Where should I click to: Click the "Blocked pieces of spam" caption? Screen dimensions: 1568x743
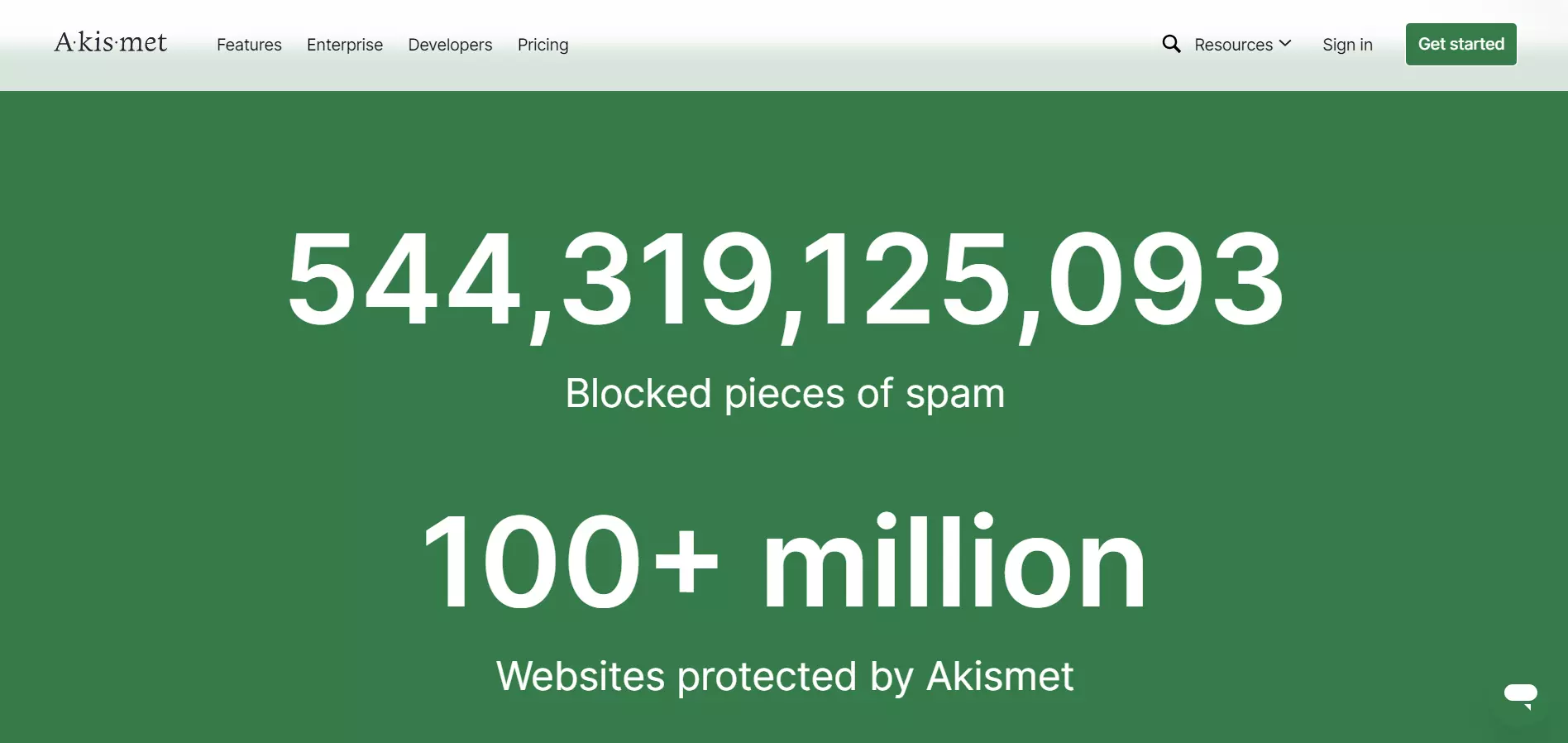(x=785, y=394)
